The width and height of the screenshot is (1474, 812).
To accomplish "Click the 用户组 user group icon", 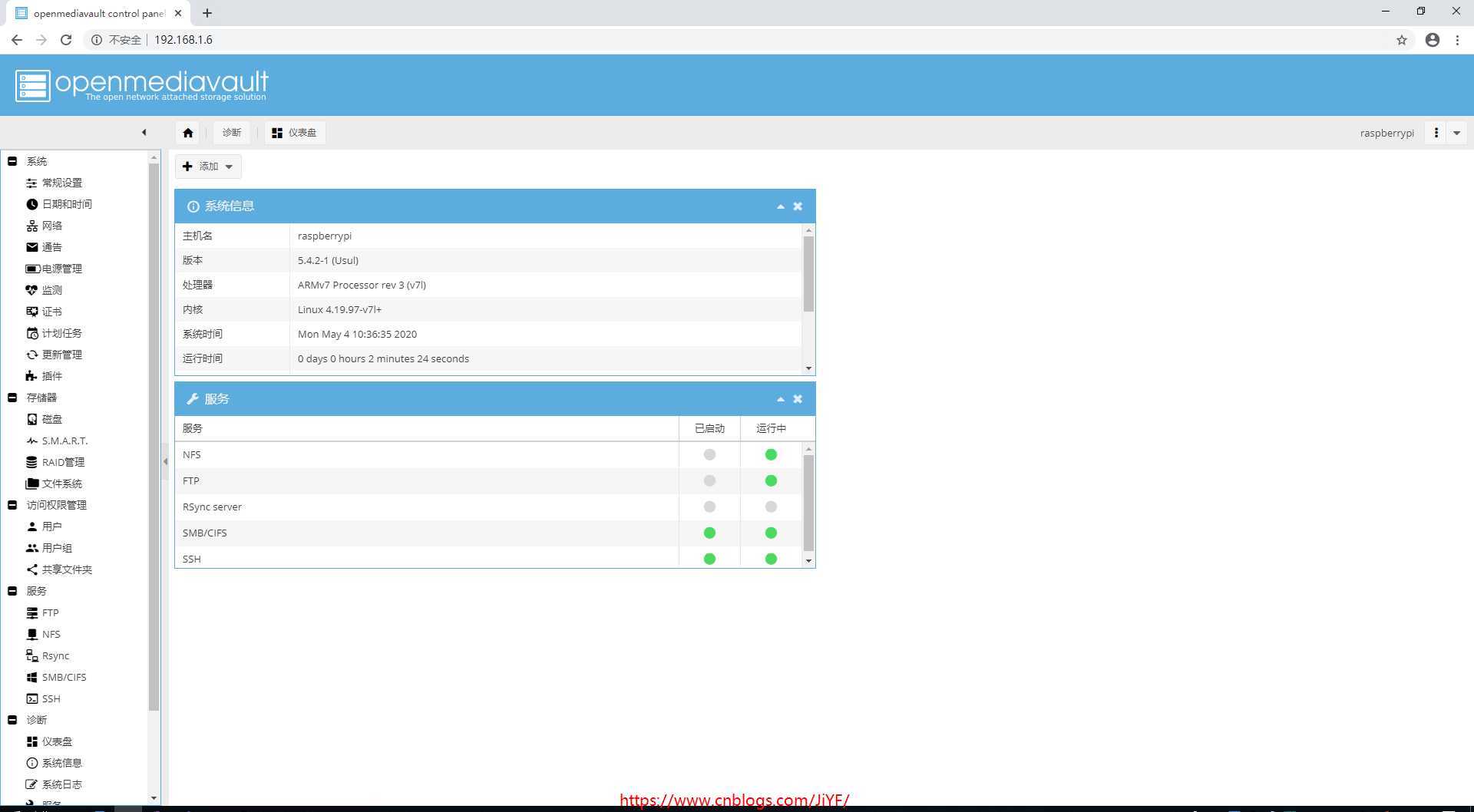I will pyautogui.click(x=31, y=548).
